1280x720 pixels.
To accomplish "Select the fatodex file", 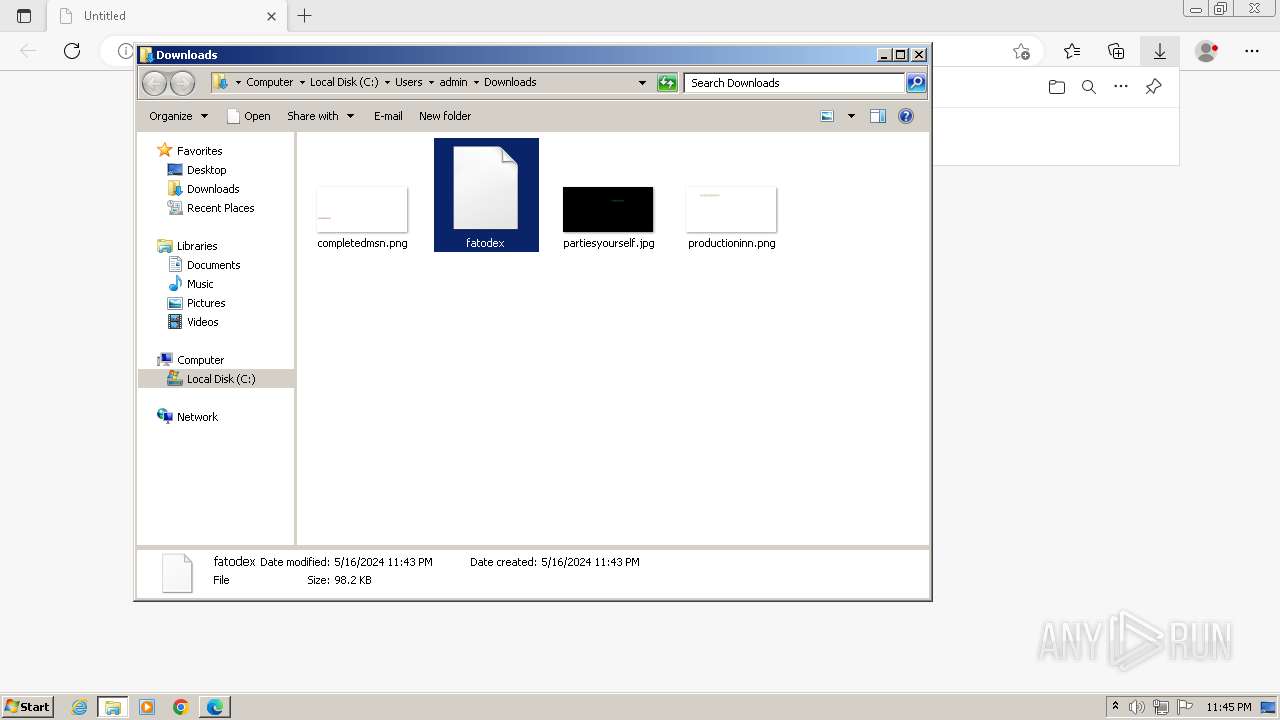I will [486, 195].
